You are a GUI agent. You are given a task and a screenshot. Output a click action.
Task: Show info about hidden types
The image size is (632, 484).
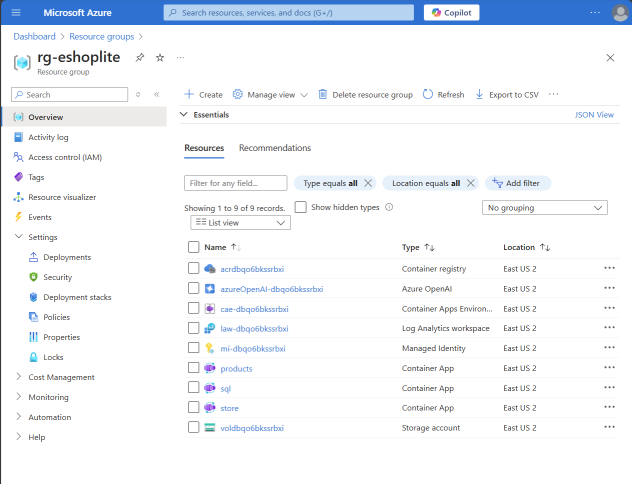[x=389, y=207]
